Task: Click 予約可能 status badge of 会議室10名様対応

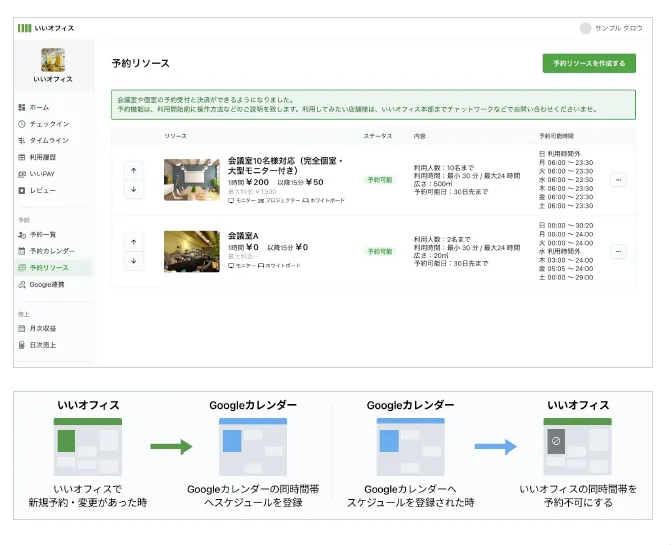Action: [x=380, y=180]
